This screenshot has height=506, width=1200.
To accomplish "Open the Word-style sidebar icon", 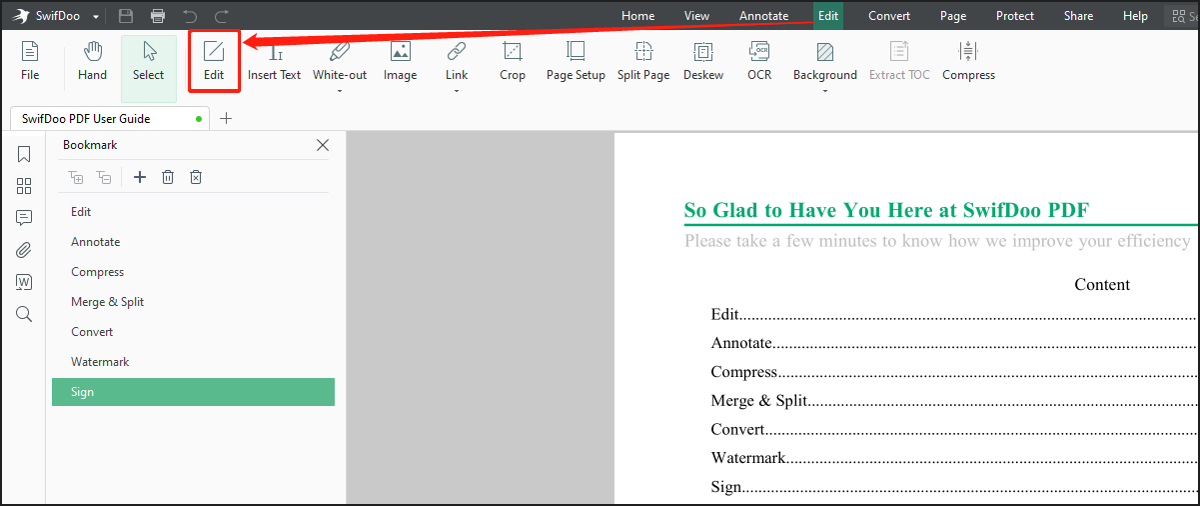I will point(24,282).
